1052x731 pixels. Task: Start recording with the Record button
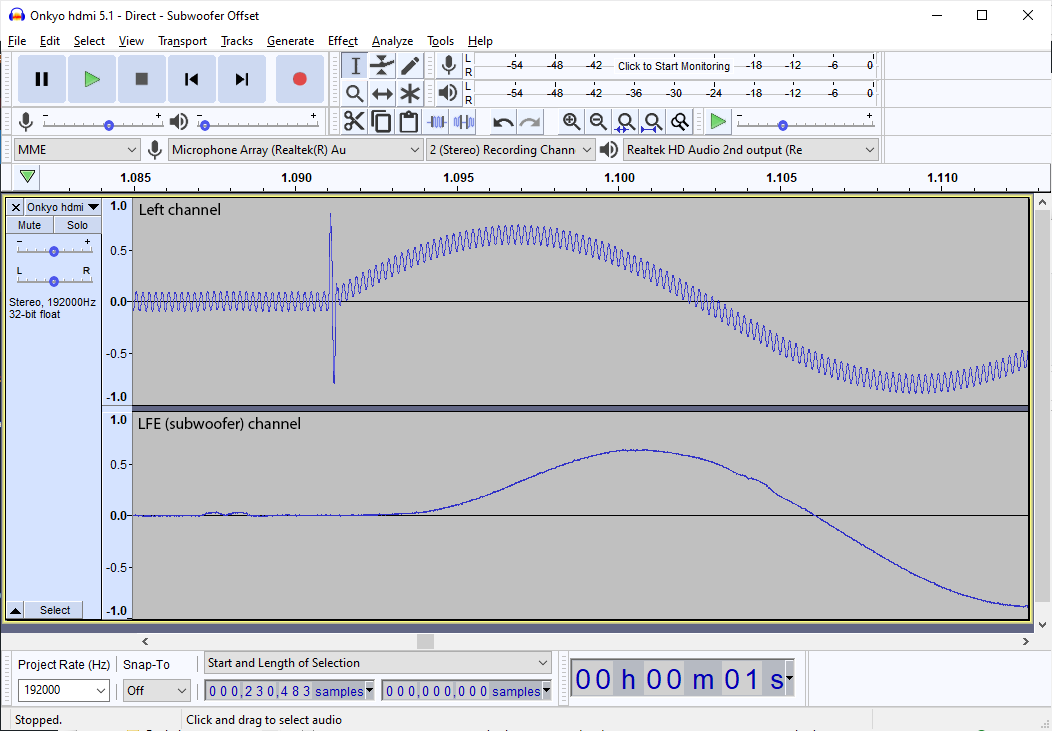click(x=300, y=79)
